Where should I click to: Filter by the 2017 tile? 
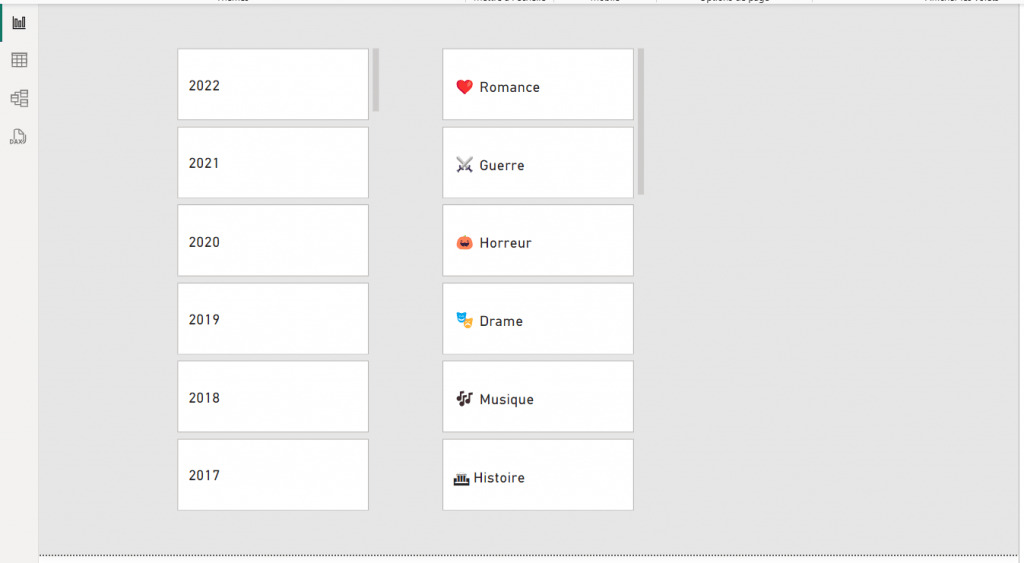[273, 475]
